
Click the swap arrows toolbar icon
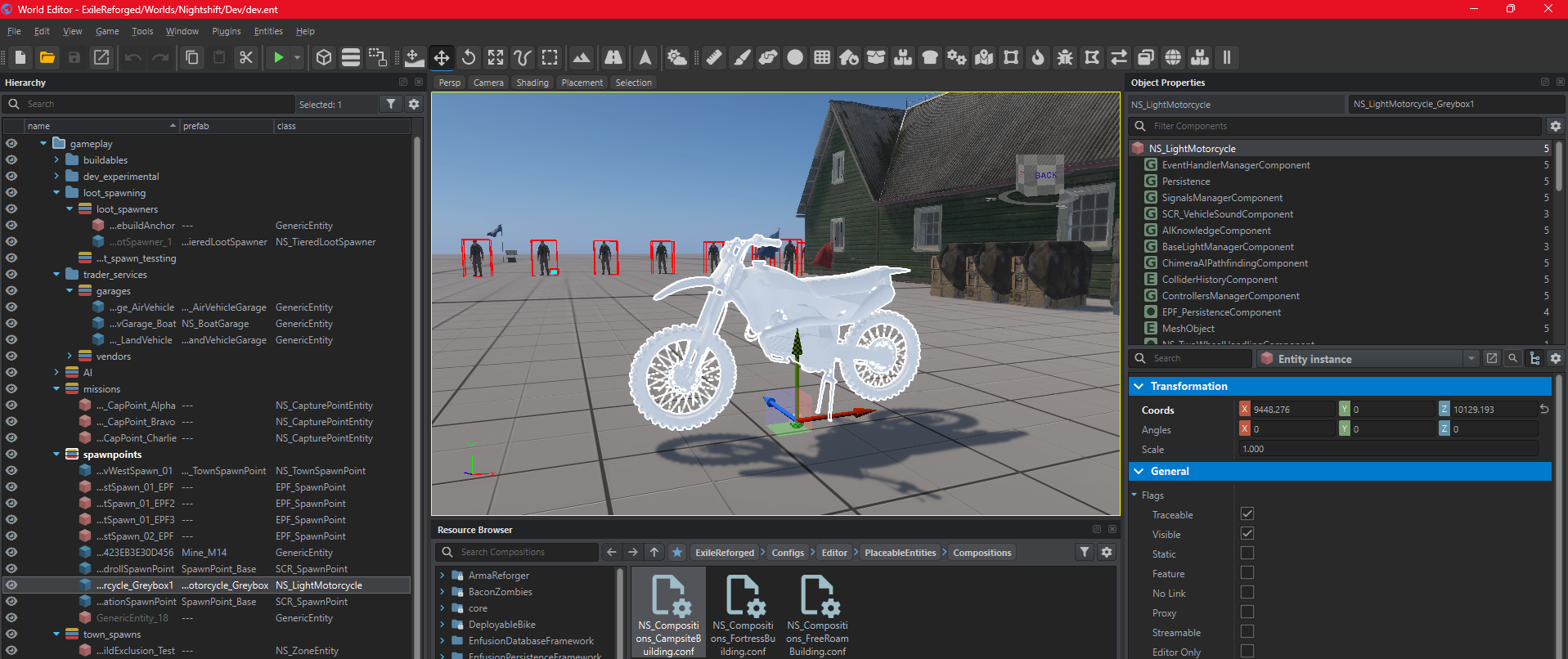click(1119, 57)
